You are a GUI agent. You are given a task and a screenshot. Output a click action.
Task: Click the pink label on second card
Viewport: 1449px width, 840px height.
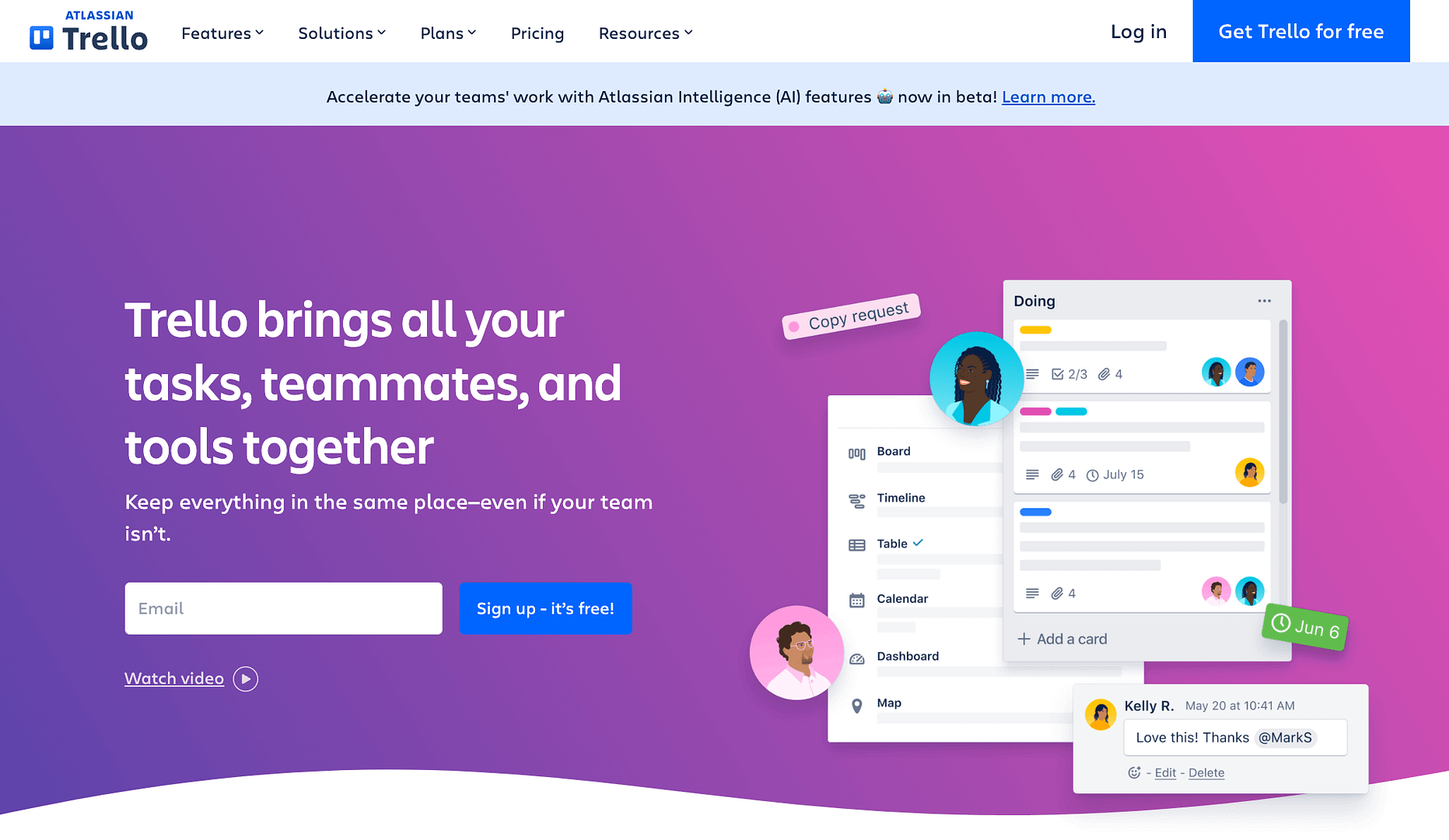pyautogui.click(x=1035, y=411)
